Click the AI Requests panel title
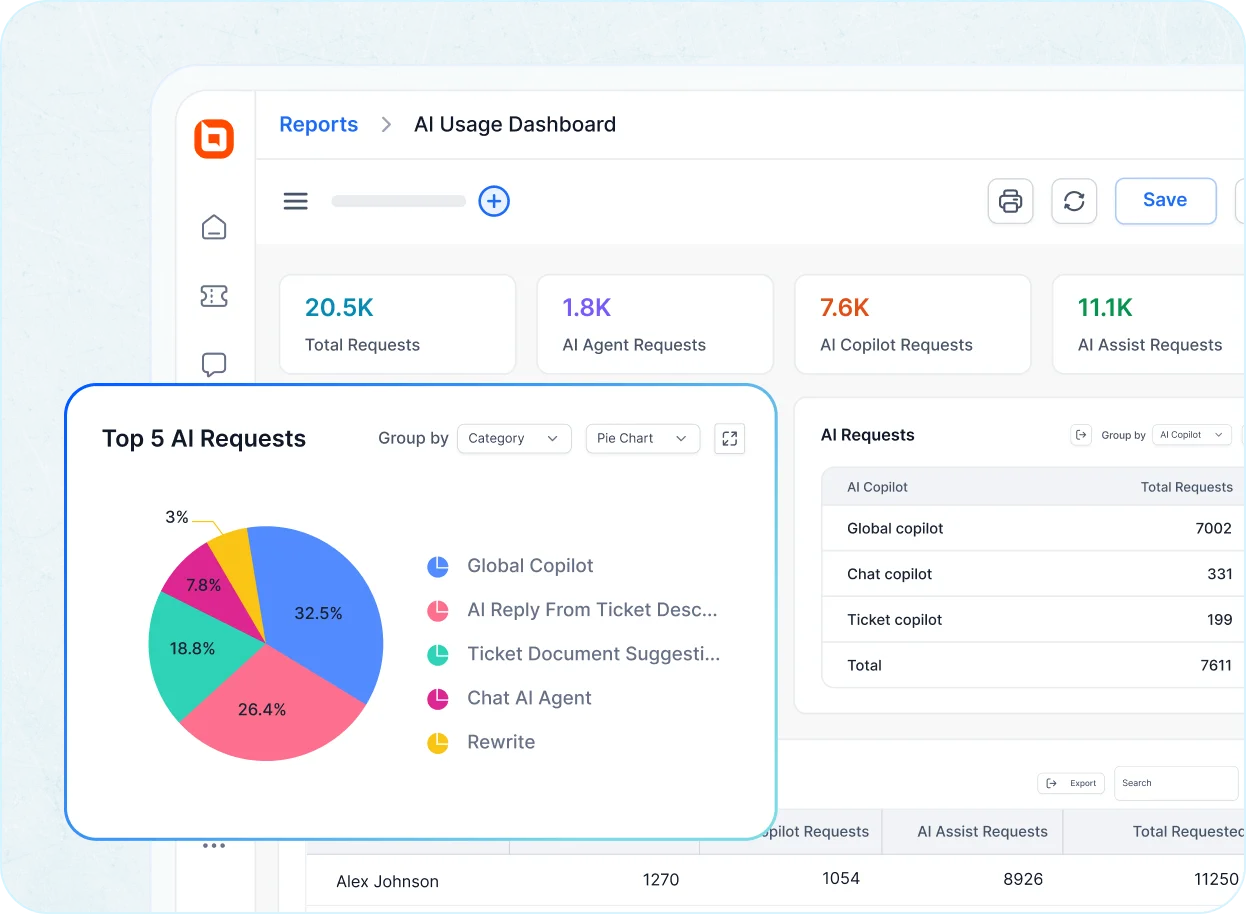 tap(867, 435)
